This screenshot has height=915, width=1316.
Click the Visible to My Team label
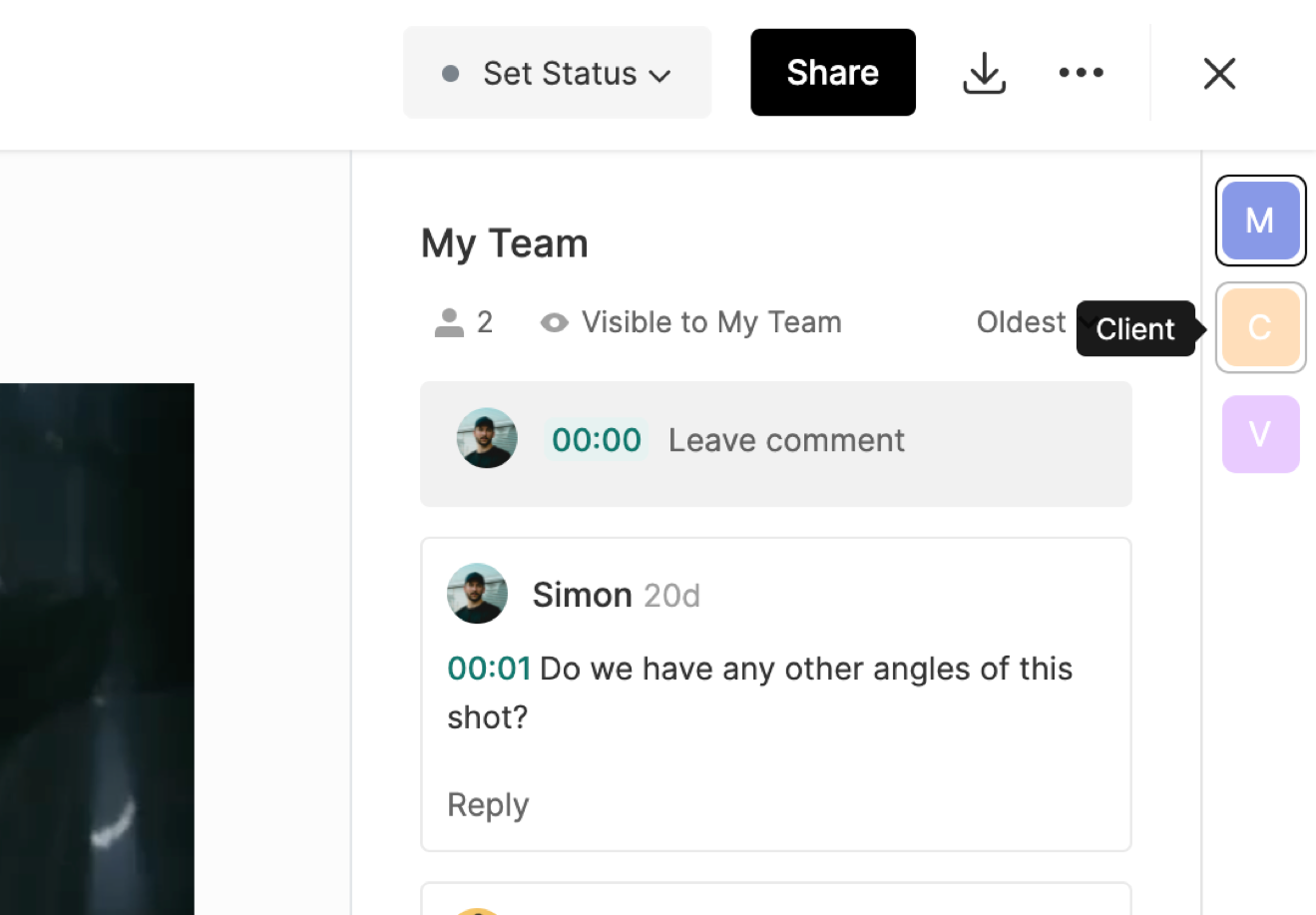pos(711,322)
